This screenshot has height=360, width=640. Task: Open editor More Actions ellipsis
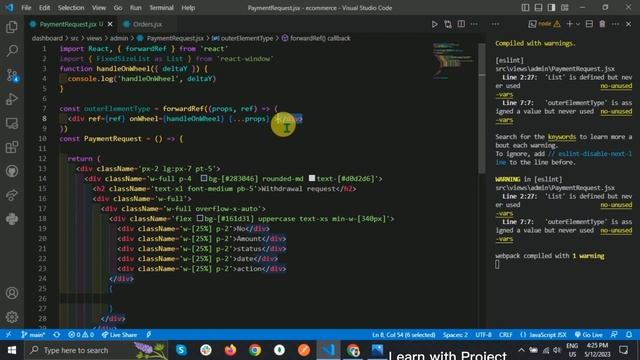474,24
